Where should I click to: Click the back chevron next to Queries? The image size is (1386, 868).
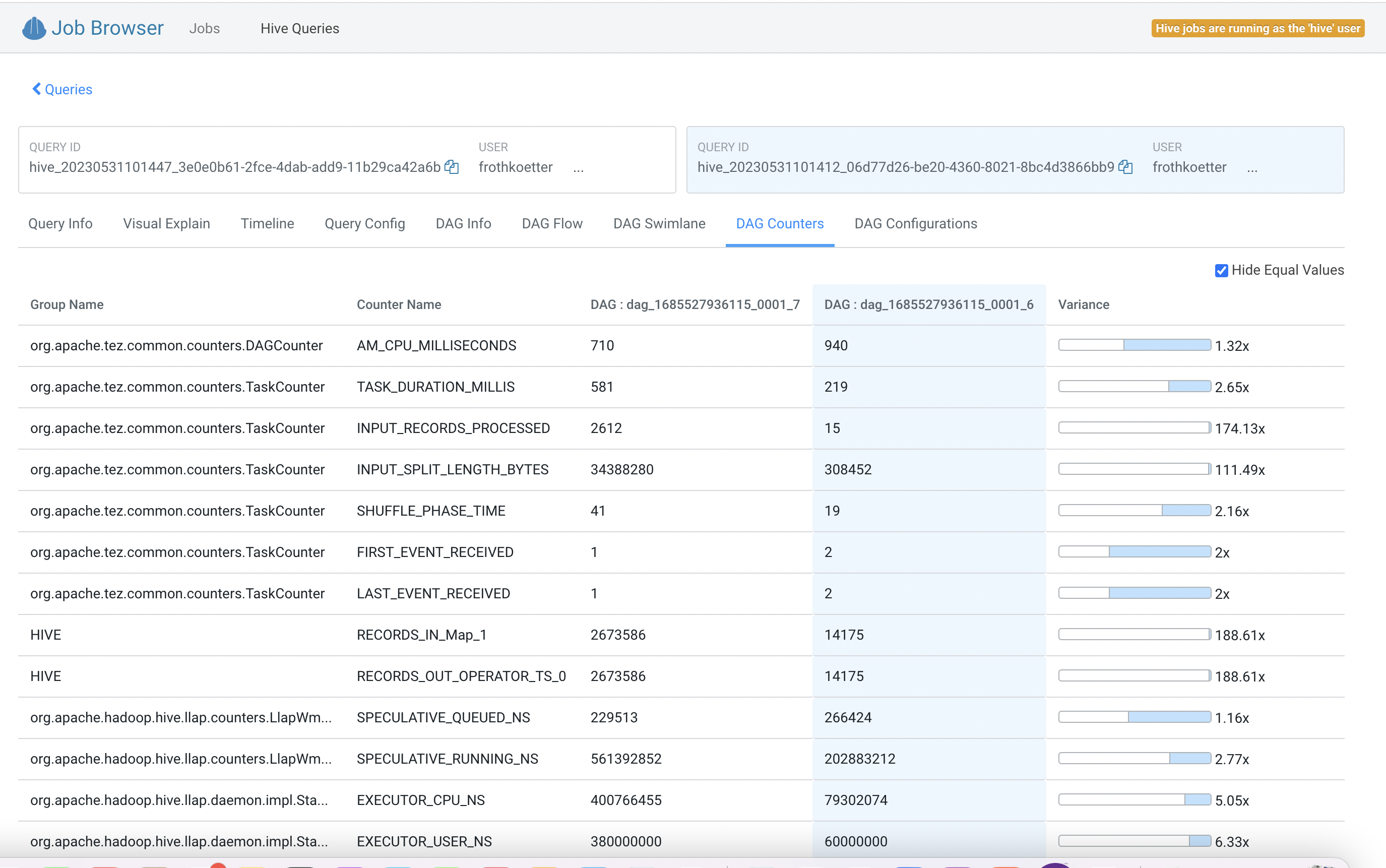(x=36, y=89)
